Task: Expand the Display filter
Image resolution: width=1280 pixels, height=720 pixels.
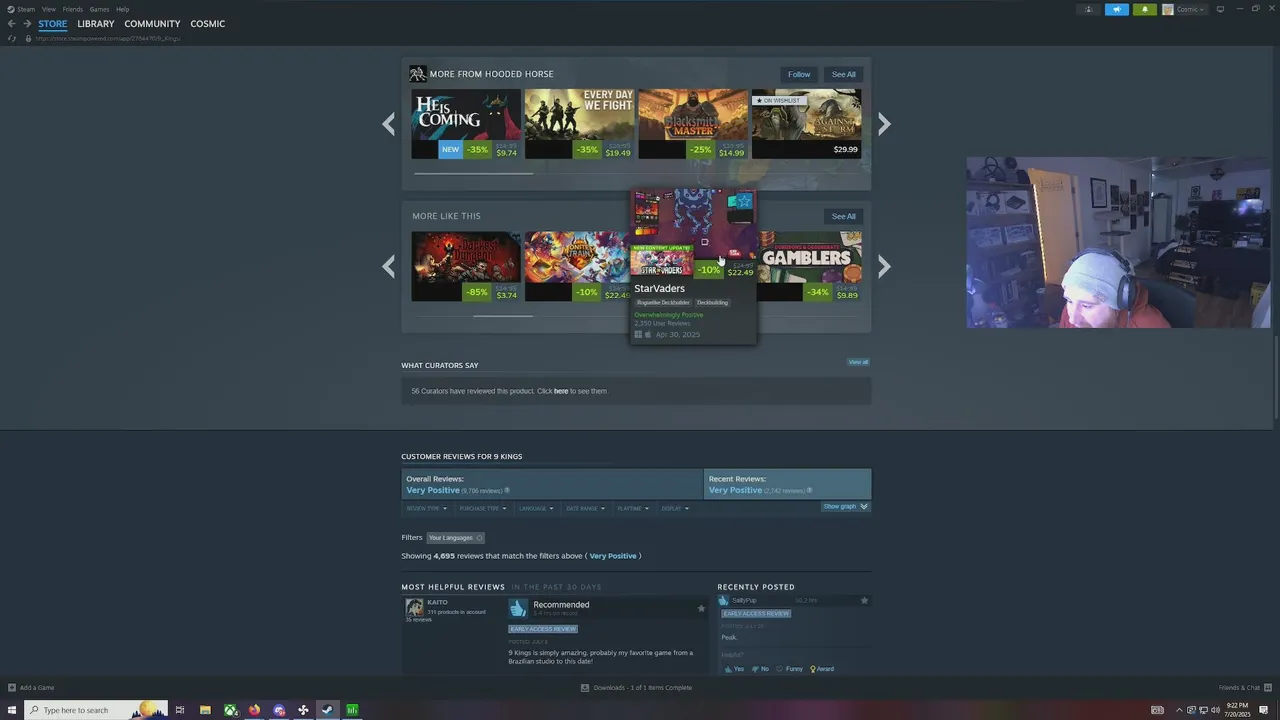Action: pyautogui.click(x=675, y=508)
